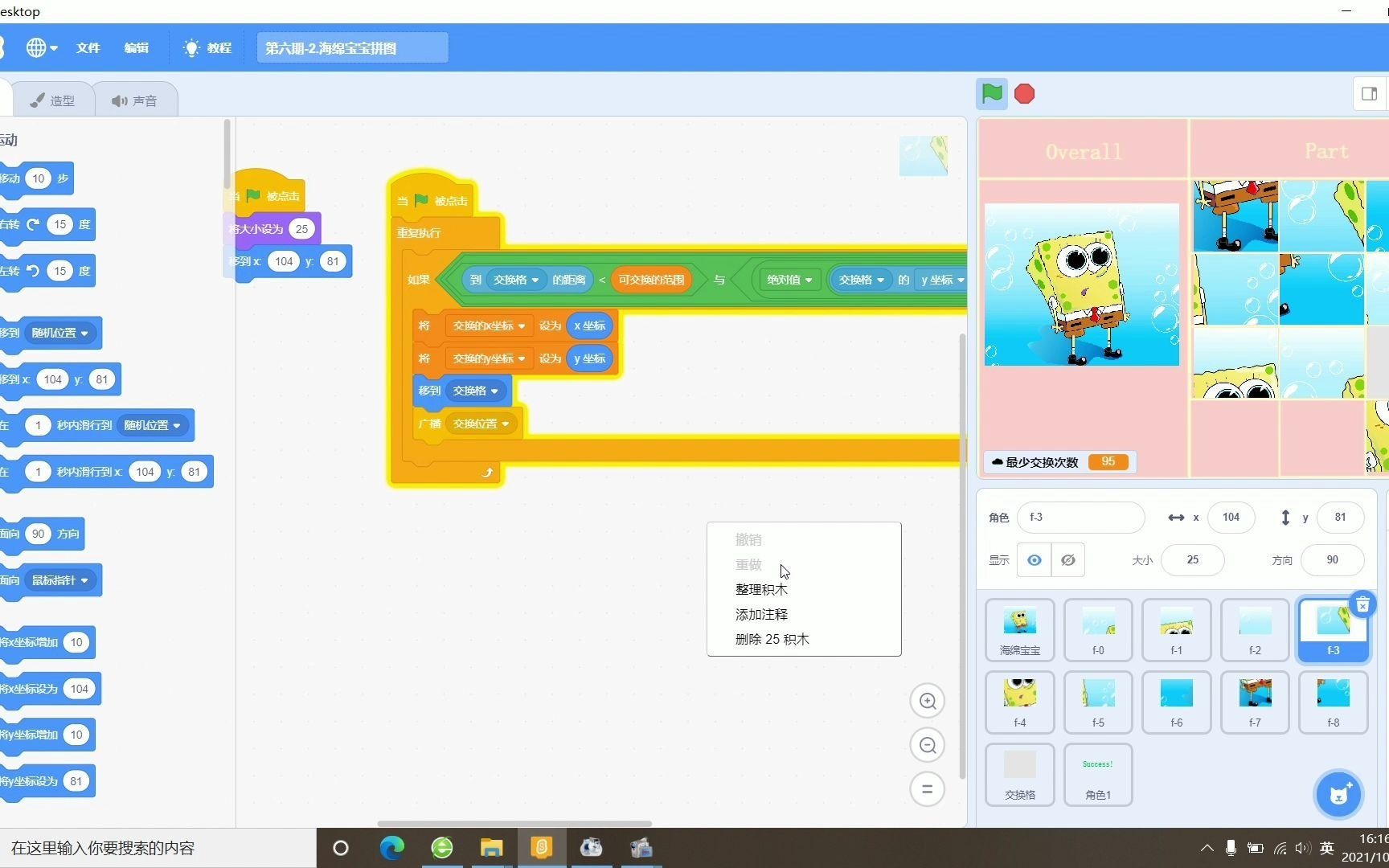Screen dimensions: 1389x868
Task: Select sprite f-6
Action: (1176, 702)
